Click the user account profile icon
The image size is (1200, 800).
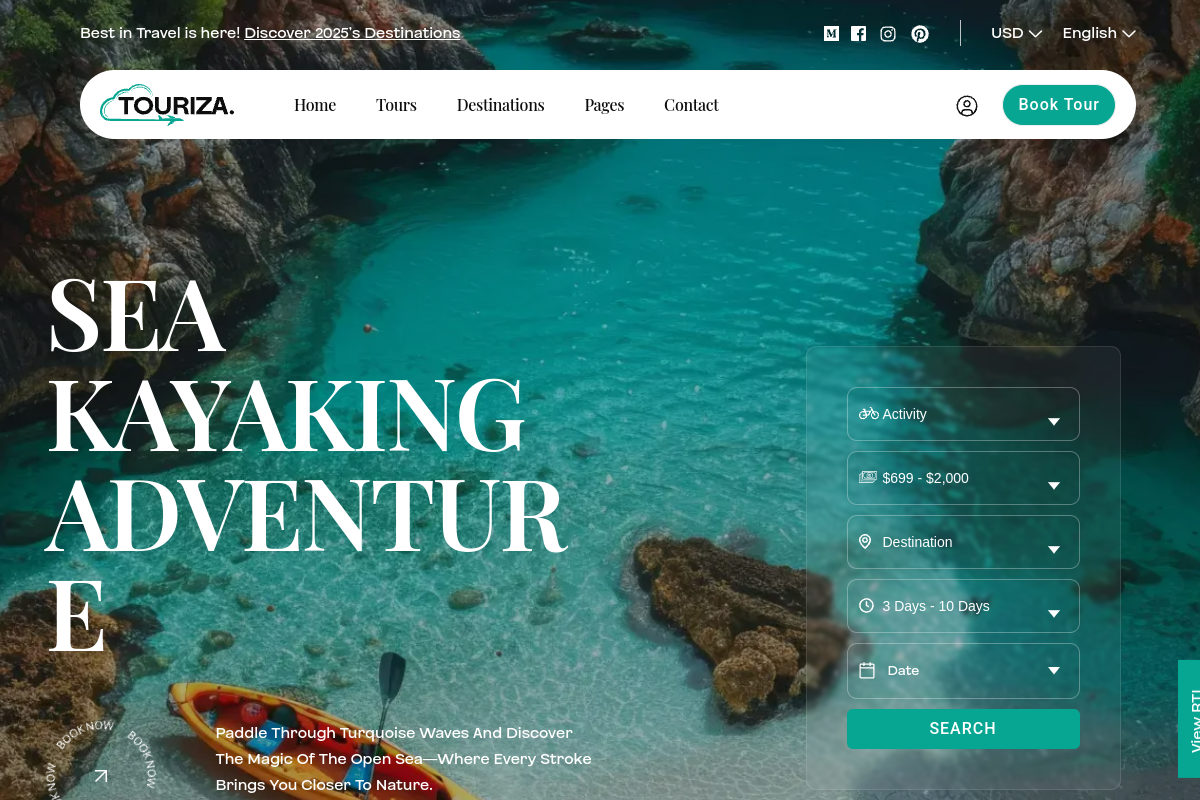pos(967,106)
